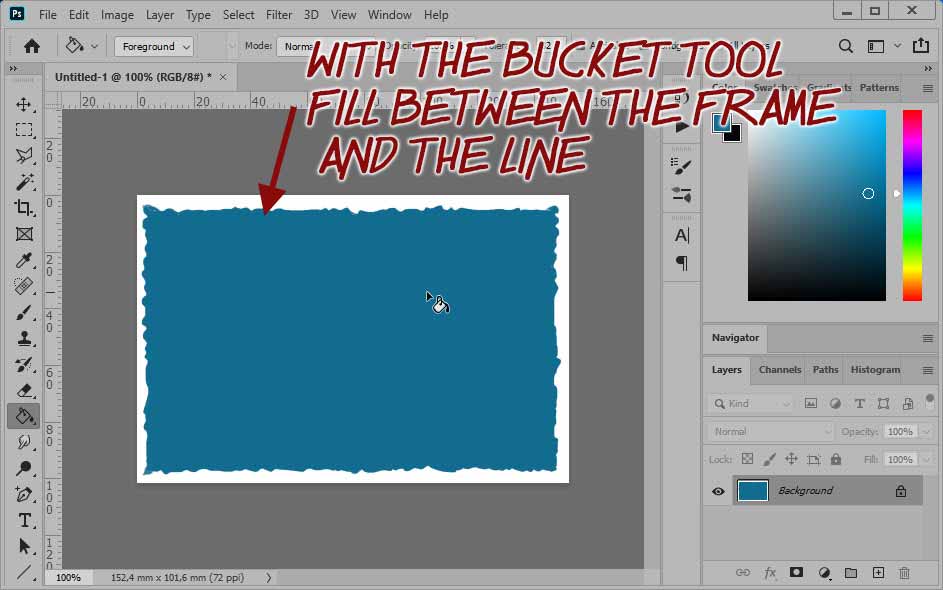Go to Photoshop Home screen
This screenshot has height=590, width=943.
[x=32, y=46]
